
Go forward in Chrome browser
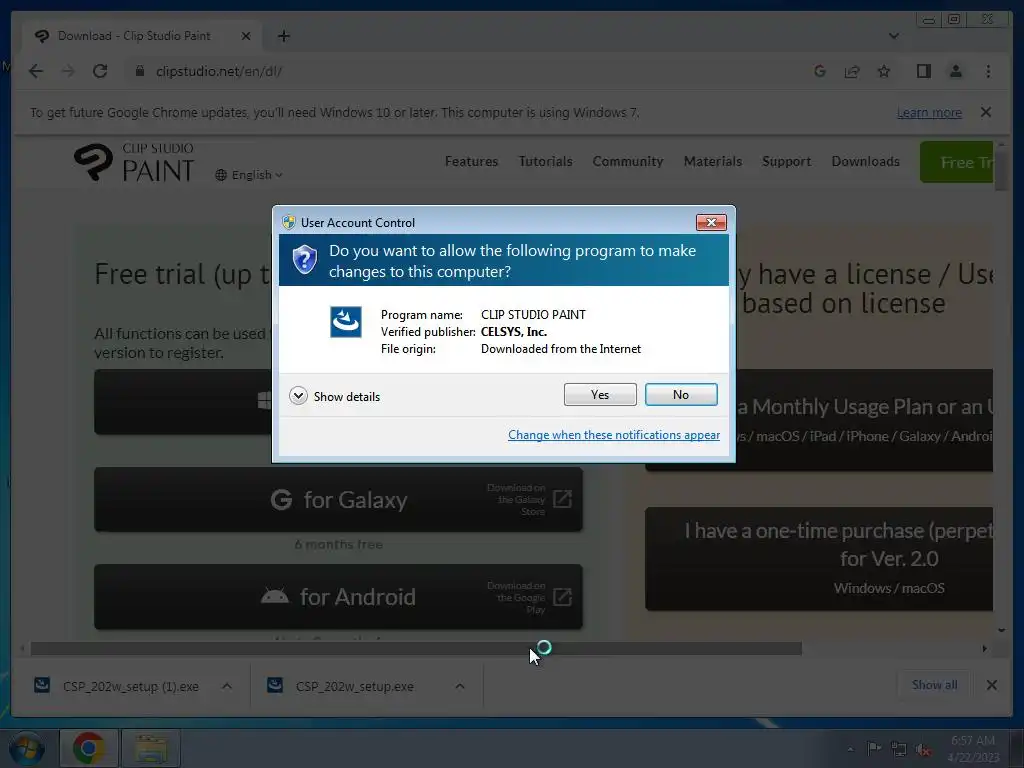point(68,71)
